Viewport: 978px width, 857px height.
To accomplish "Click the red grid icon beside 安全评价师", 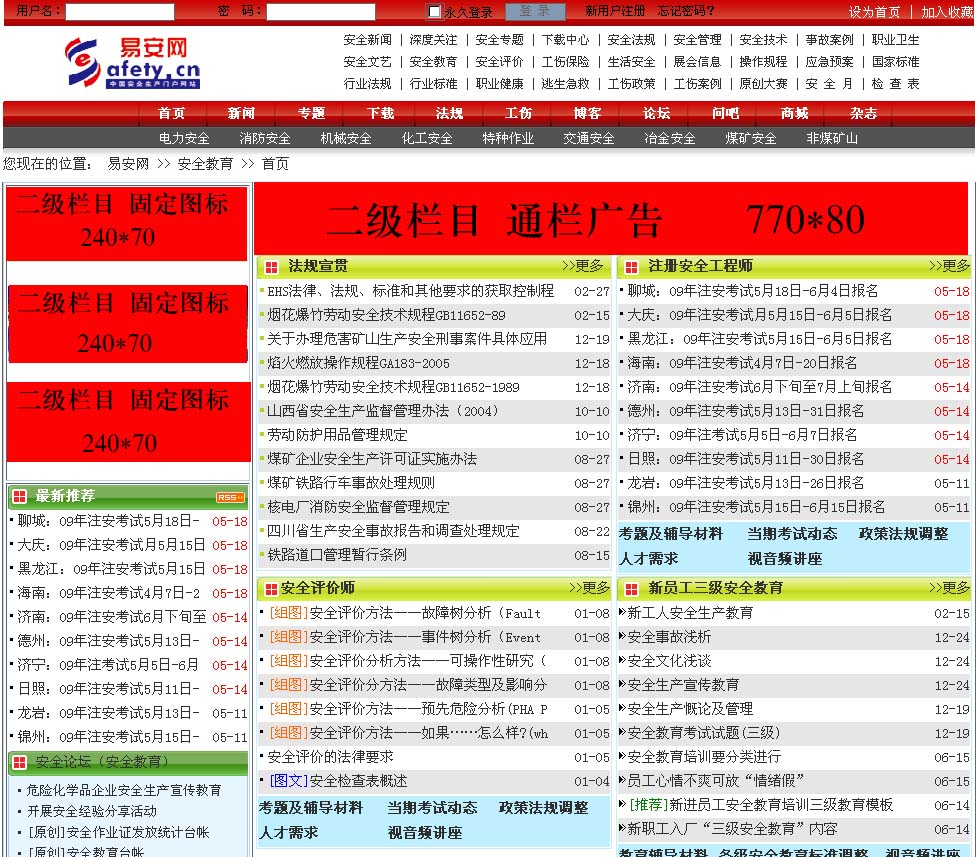I will coord(271,589).
